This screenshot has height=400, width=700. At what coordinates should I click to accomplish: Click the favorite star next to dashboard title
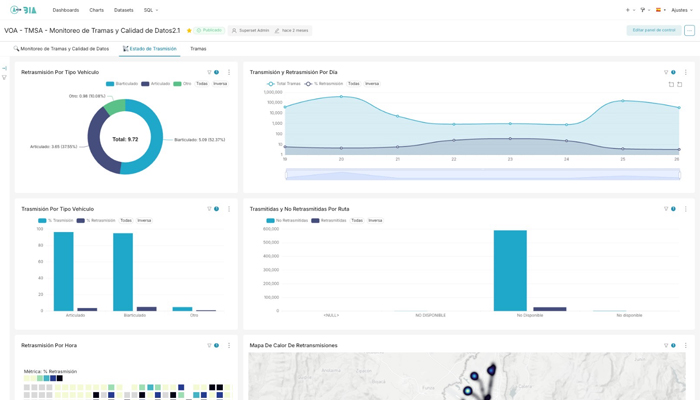click(189, 30)
